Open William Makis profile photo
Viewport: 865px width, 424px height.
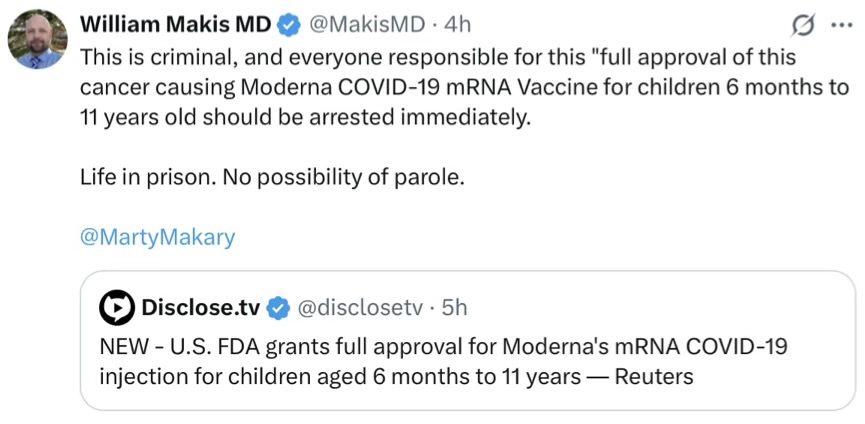(x=38, y=39)
